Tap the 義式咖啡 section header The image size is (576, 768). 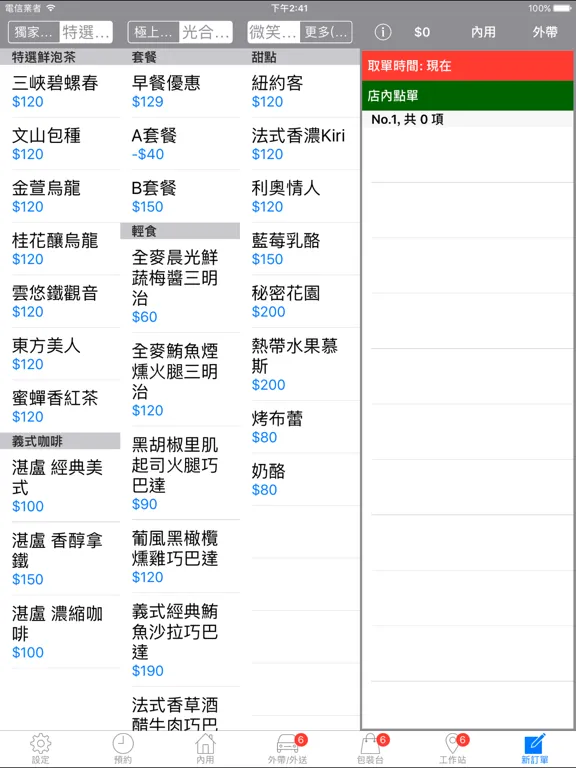tap(60, 441)
